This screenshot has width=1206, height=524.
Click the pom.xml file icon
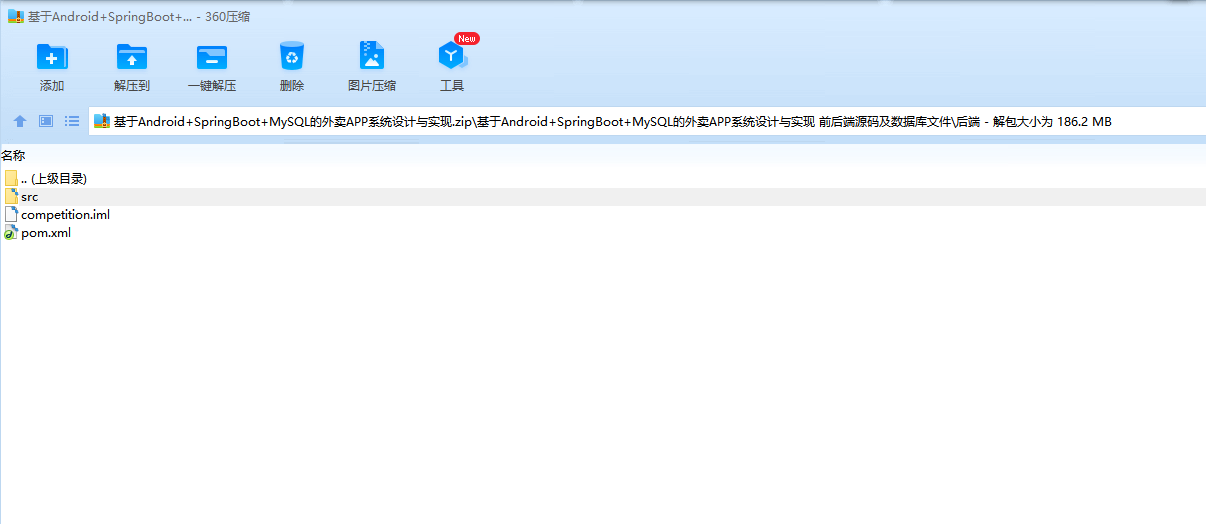11,233
